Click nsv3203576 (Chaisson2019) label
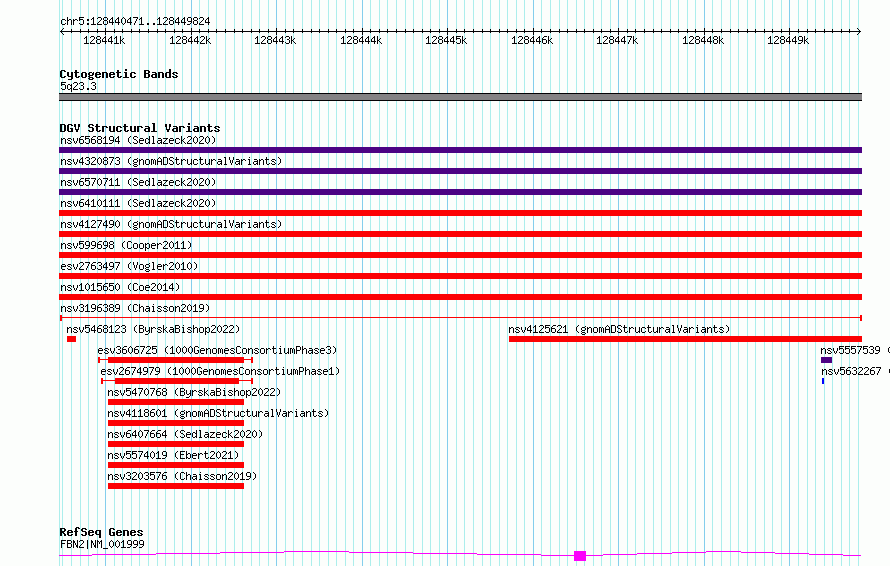890x566 pixels. point(182,476)
